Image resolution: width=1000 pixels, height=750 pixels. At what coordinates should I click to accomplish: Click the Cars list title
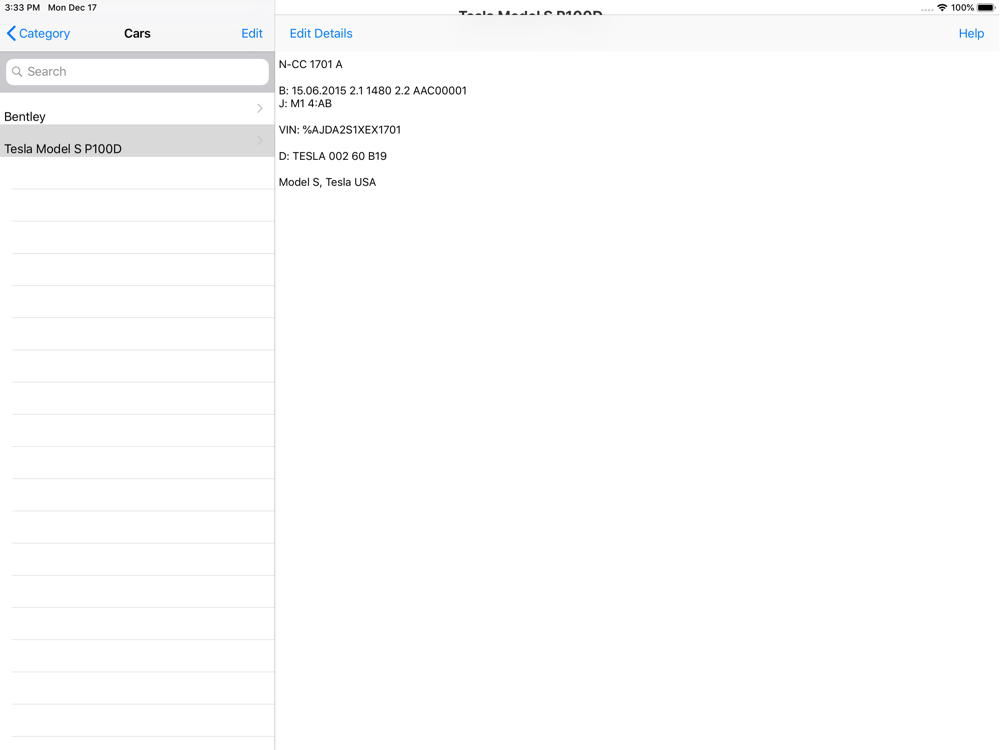(137, 33)
